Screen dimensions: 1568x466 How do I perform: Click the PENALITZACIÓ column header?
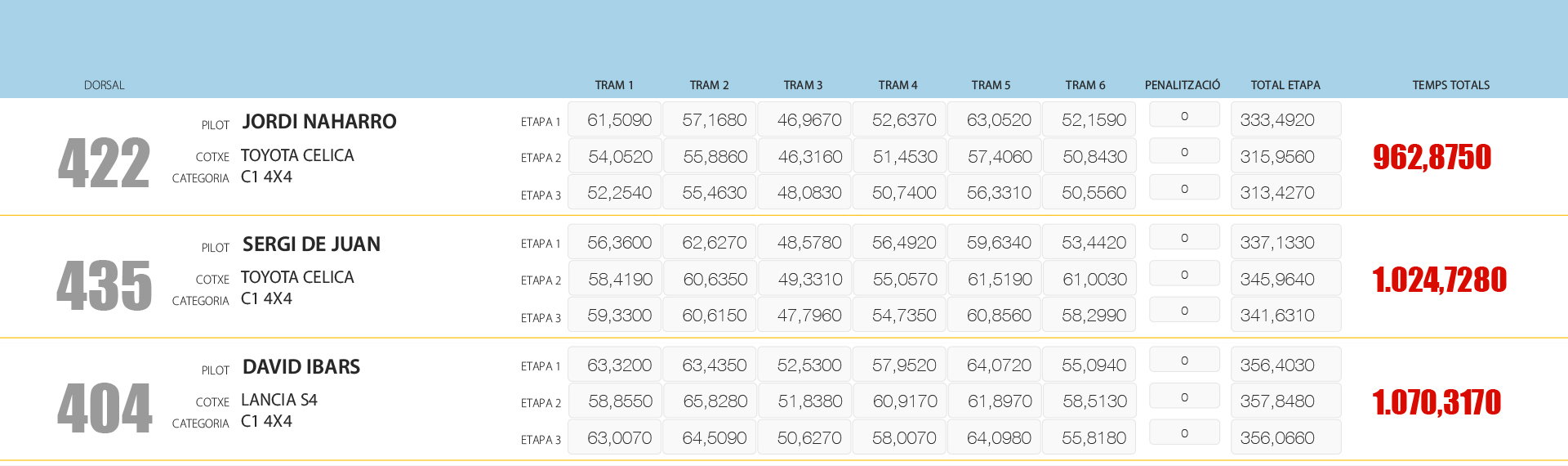[x=1182, y=85]
